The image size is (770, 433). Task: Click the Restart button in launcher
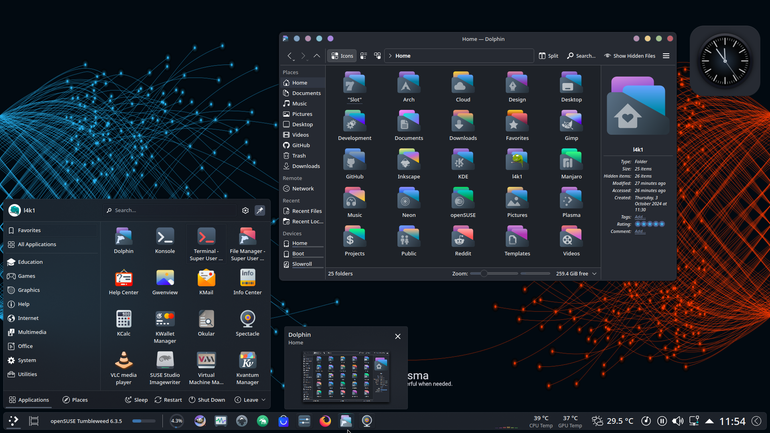pos(168,400)
